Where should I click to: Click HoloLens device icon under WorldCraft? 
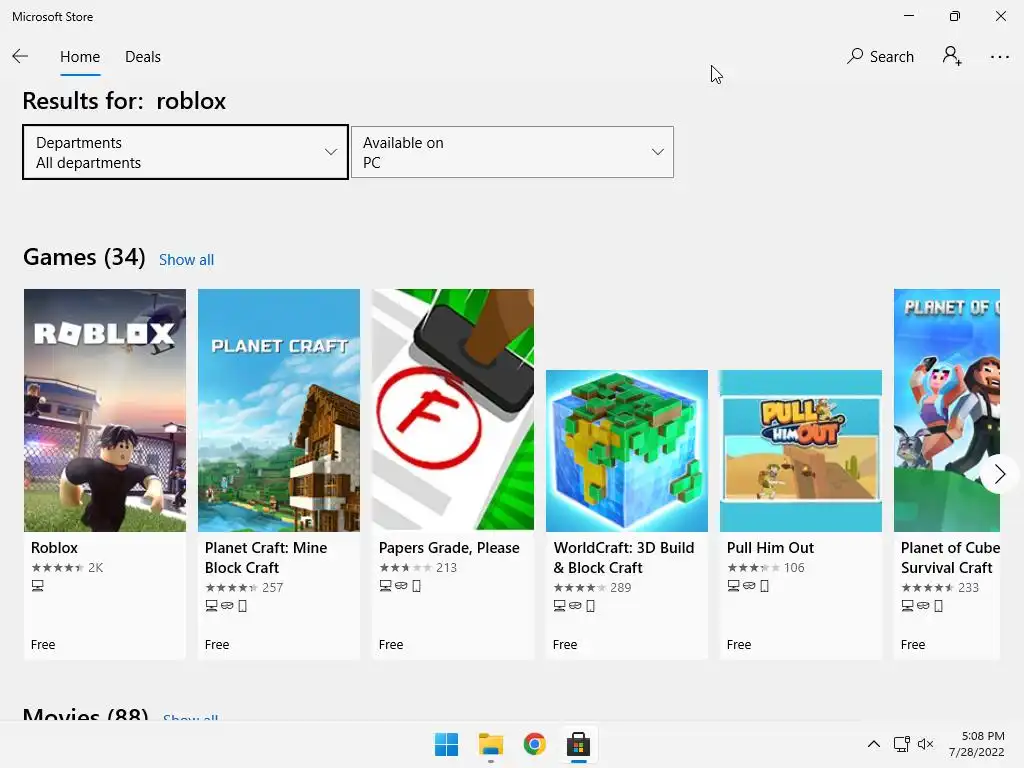pyautogui.click(x=575, y=606)
